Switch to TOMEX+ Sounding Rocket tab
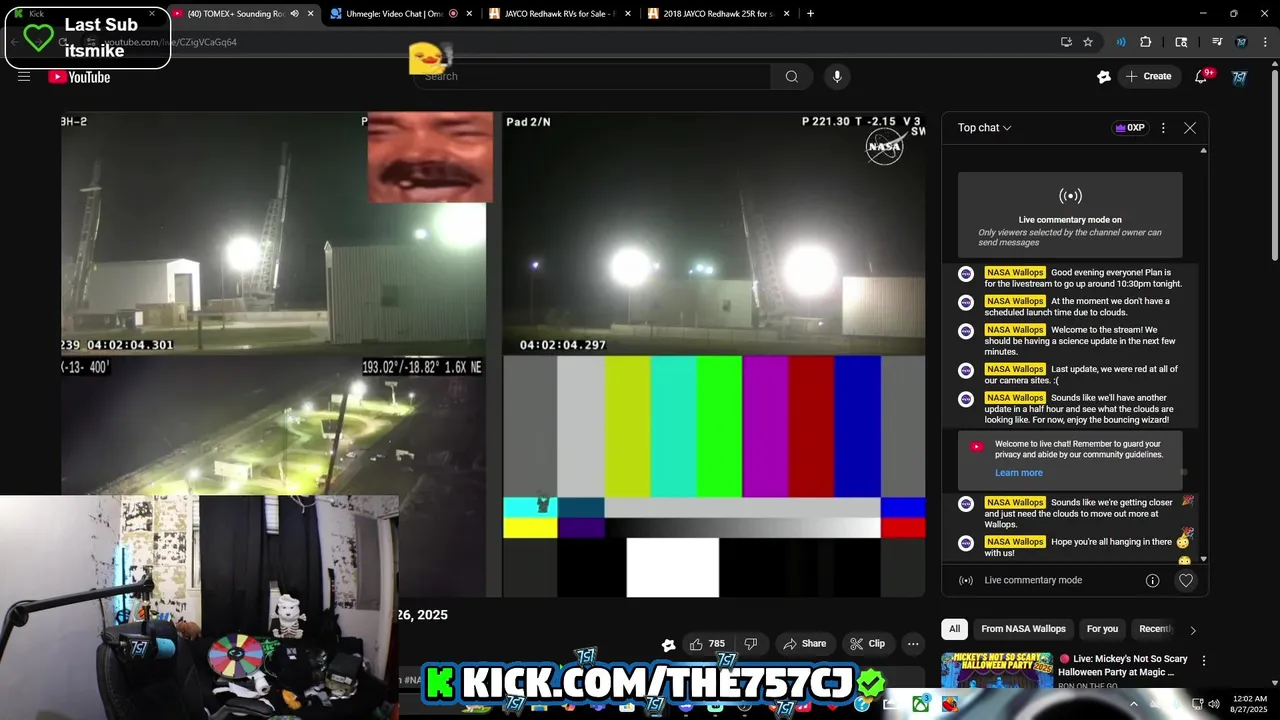 (244, 14)
